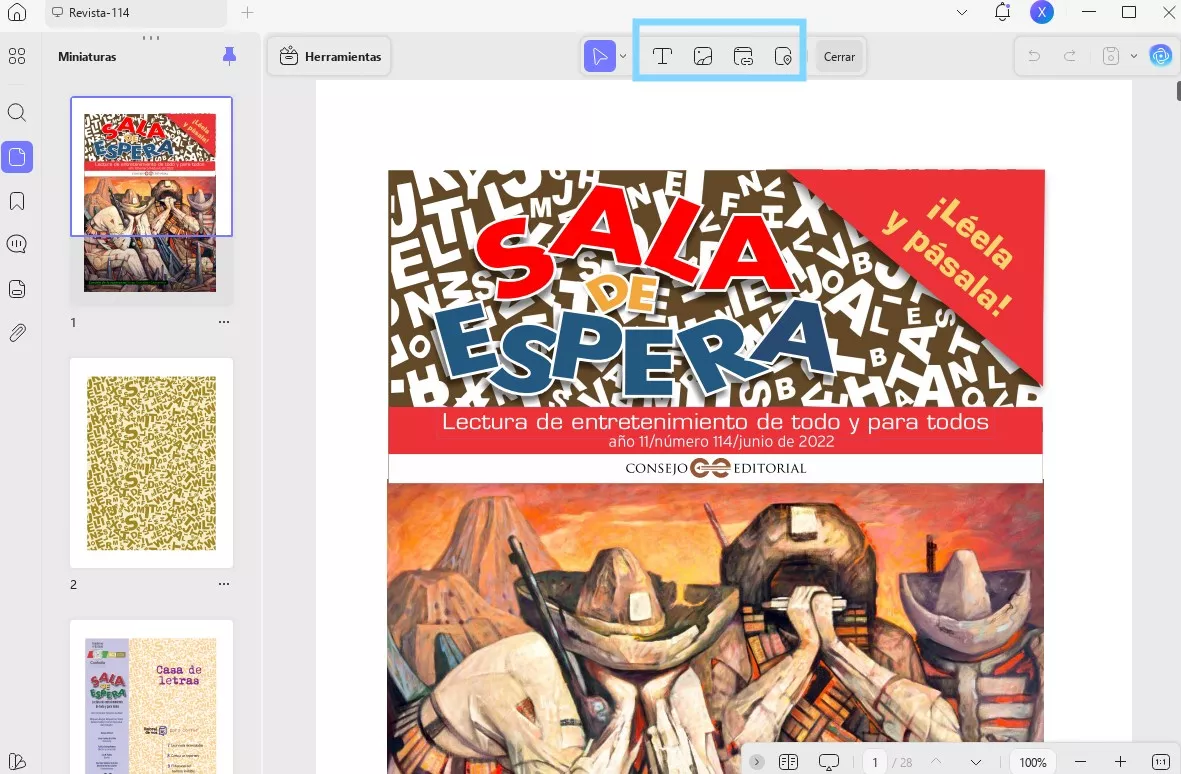Start slideshow presentation mode
The width and height of the screenshot is (1181, 774).
point(829,762)
